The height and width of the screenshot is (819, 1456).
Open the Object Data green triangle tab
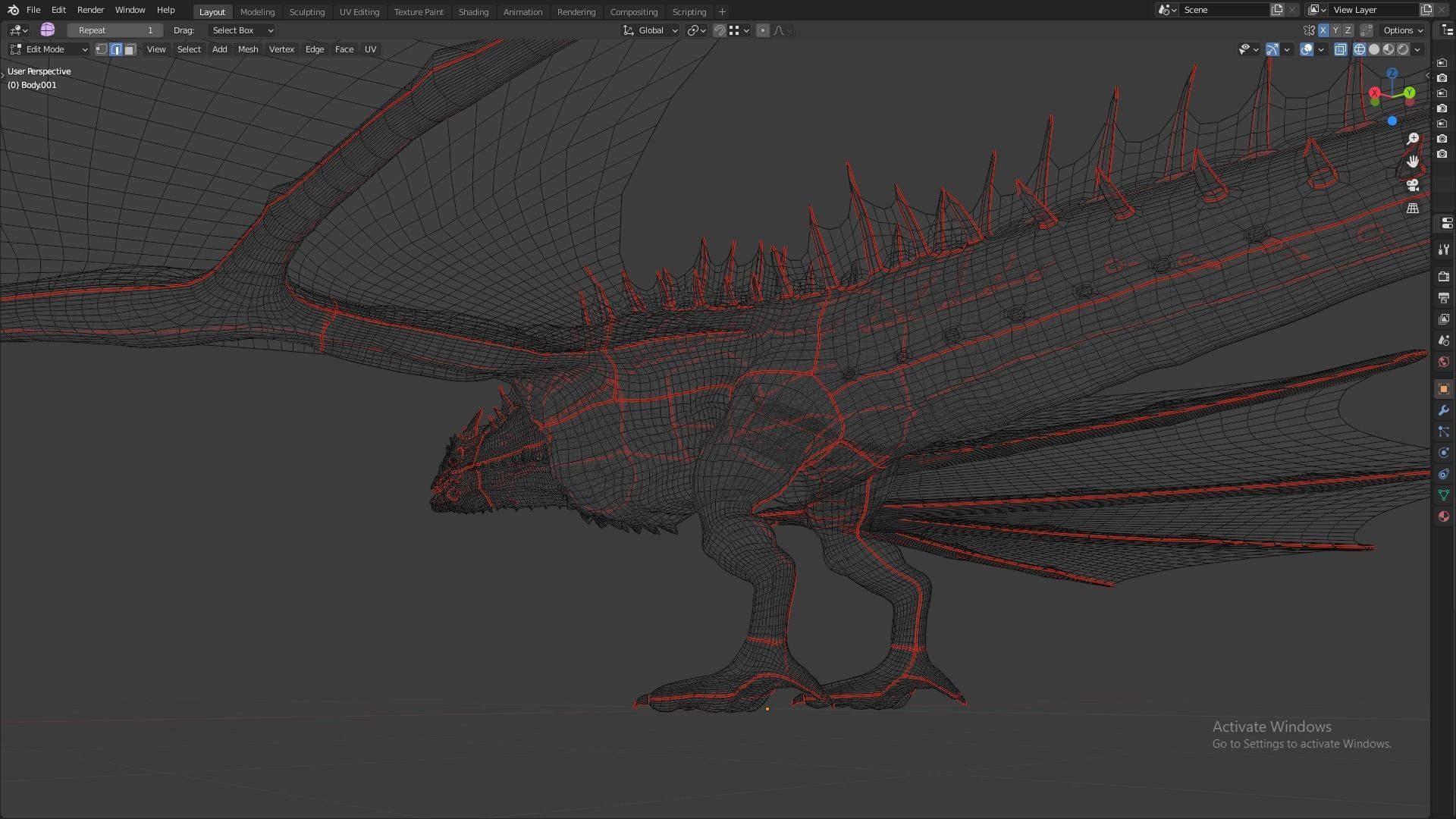click(x=1444, y=495)
